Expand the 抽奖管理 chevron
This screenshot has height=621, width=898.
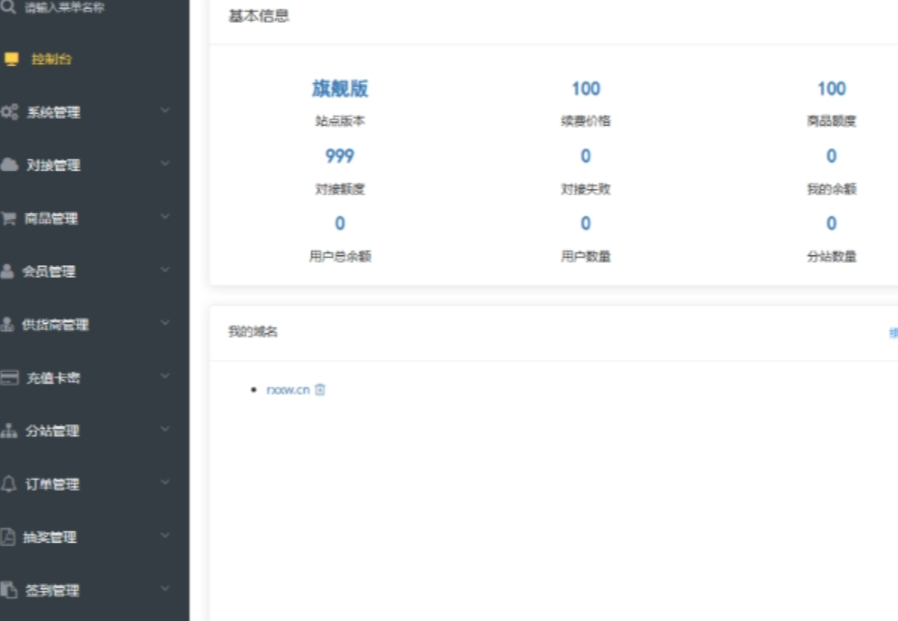pos(165,535)
